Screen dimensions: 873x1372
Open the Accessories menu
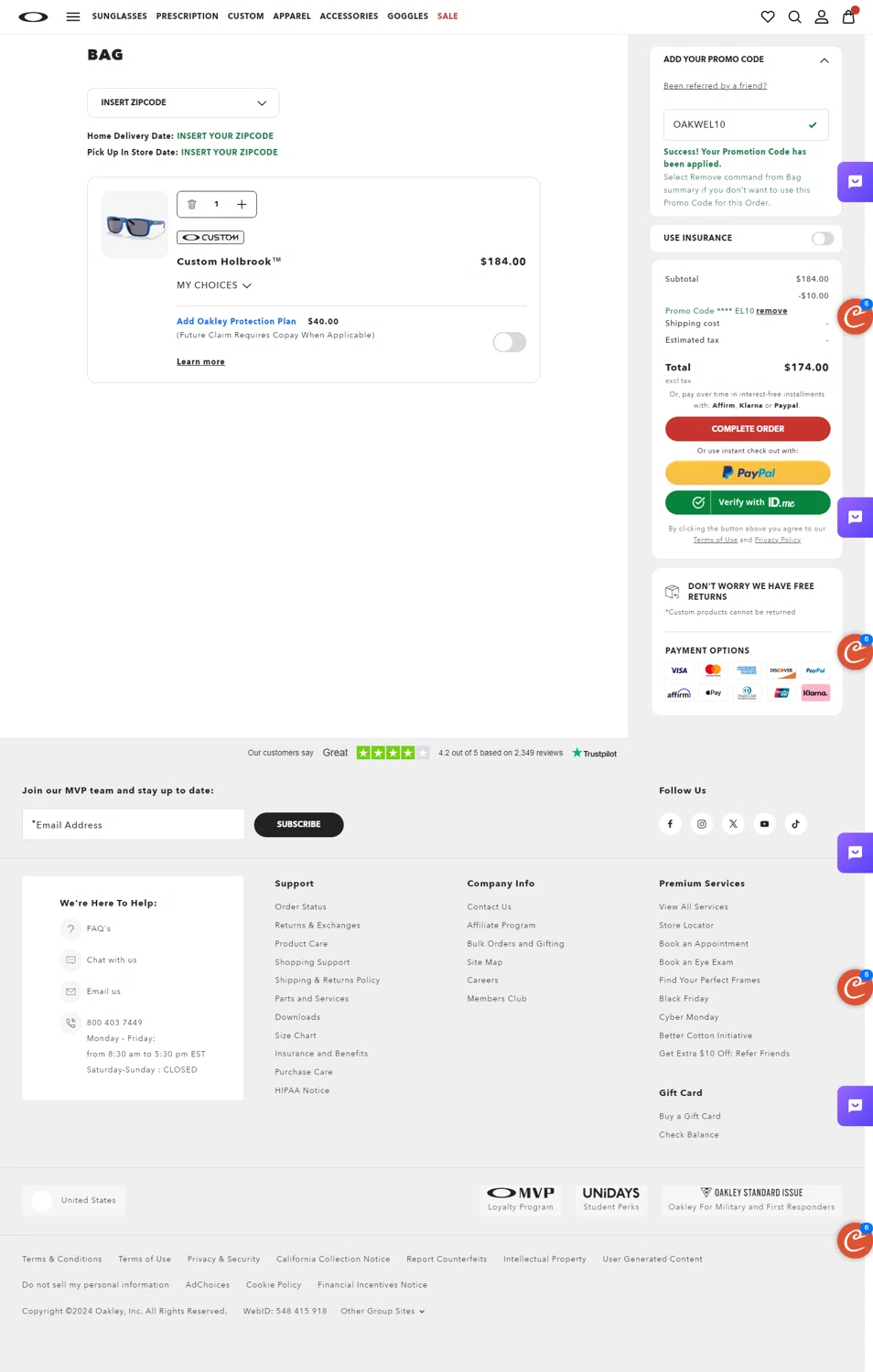pos(349,16)
